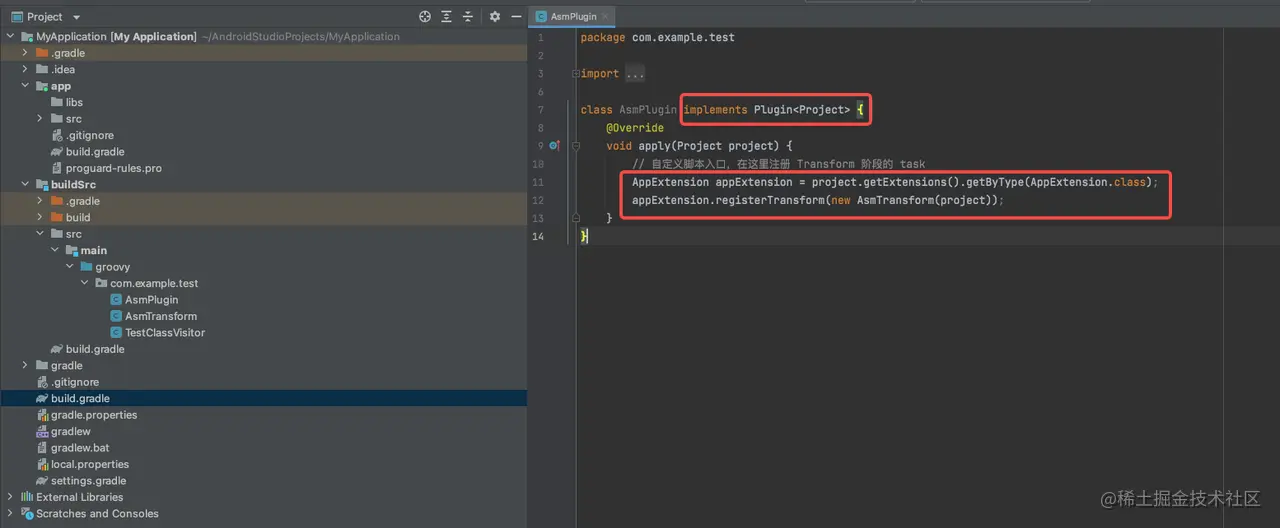Click the 'package com.example.test' code line
1280x528 pixels.
point(657,38)
